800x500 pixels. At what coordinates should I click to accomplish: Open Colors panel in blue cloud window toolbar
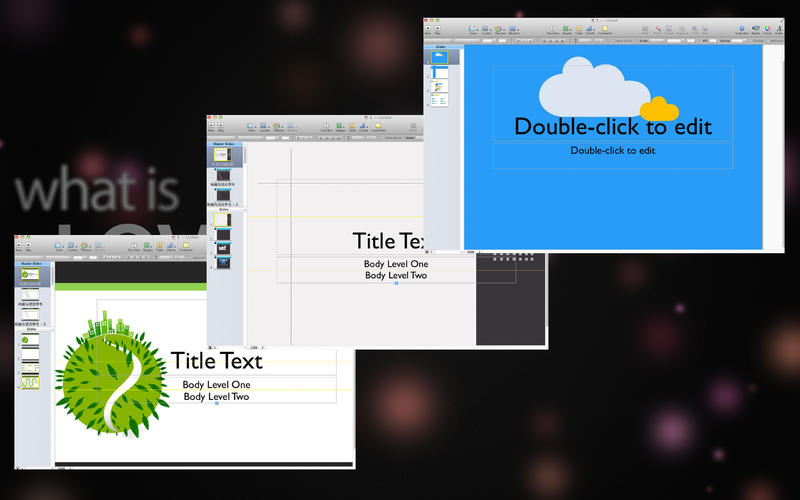(x=768, y=29)
